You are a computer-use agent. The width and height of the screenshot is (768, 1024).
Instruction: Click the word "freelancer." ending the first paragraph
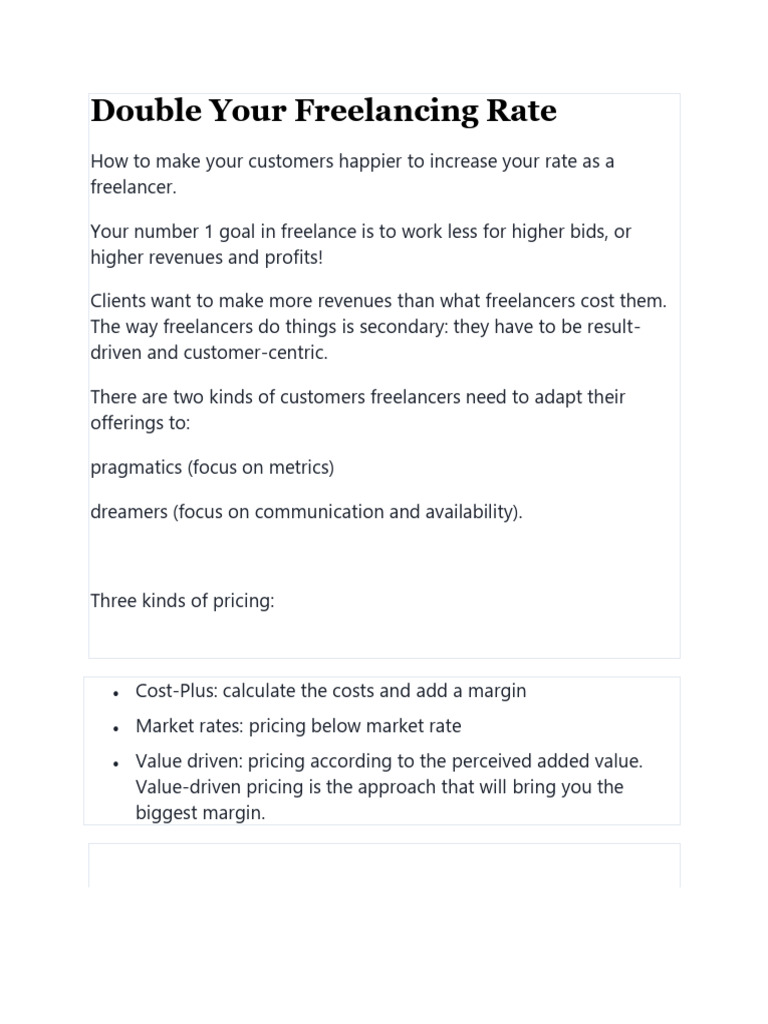coord(132,187)
